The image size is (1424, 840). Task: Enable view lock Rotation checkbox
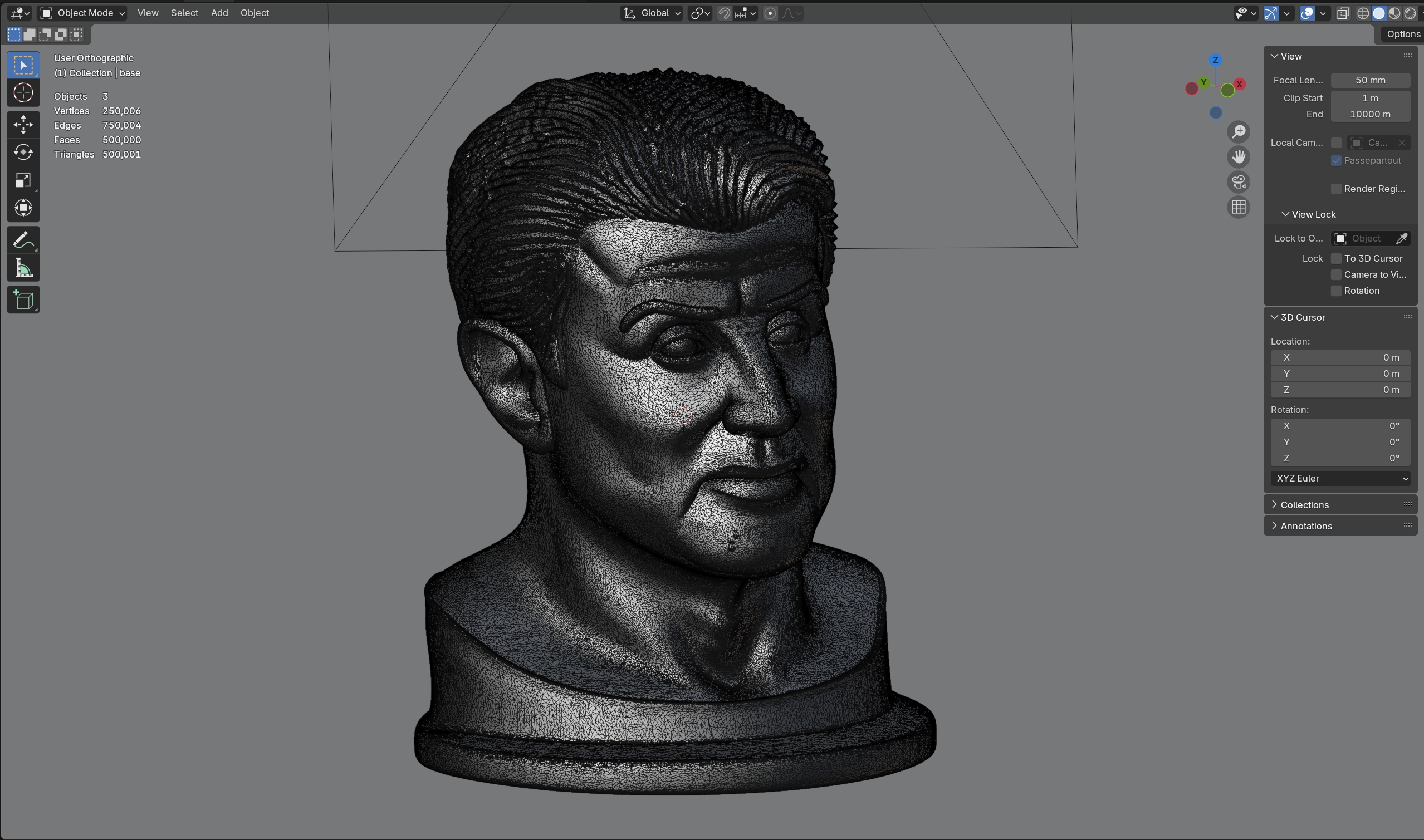[x=1336, y=291]
